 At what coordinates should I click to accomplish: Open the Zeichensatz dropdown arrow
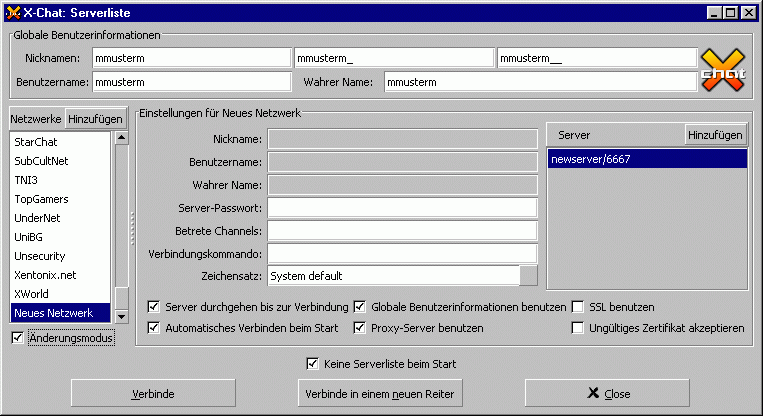tap(528, 276)
